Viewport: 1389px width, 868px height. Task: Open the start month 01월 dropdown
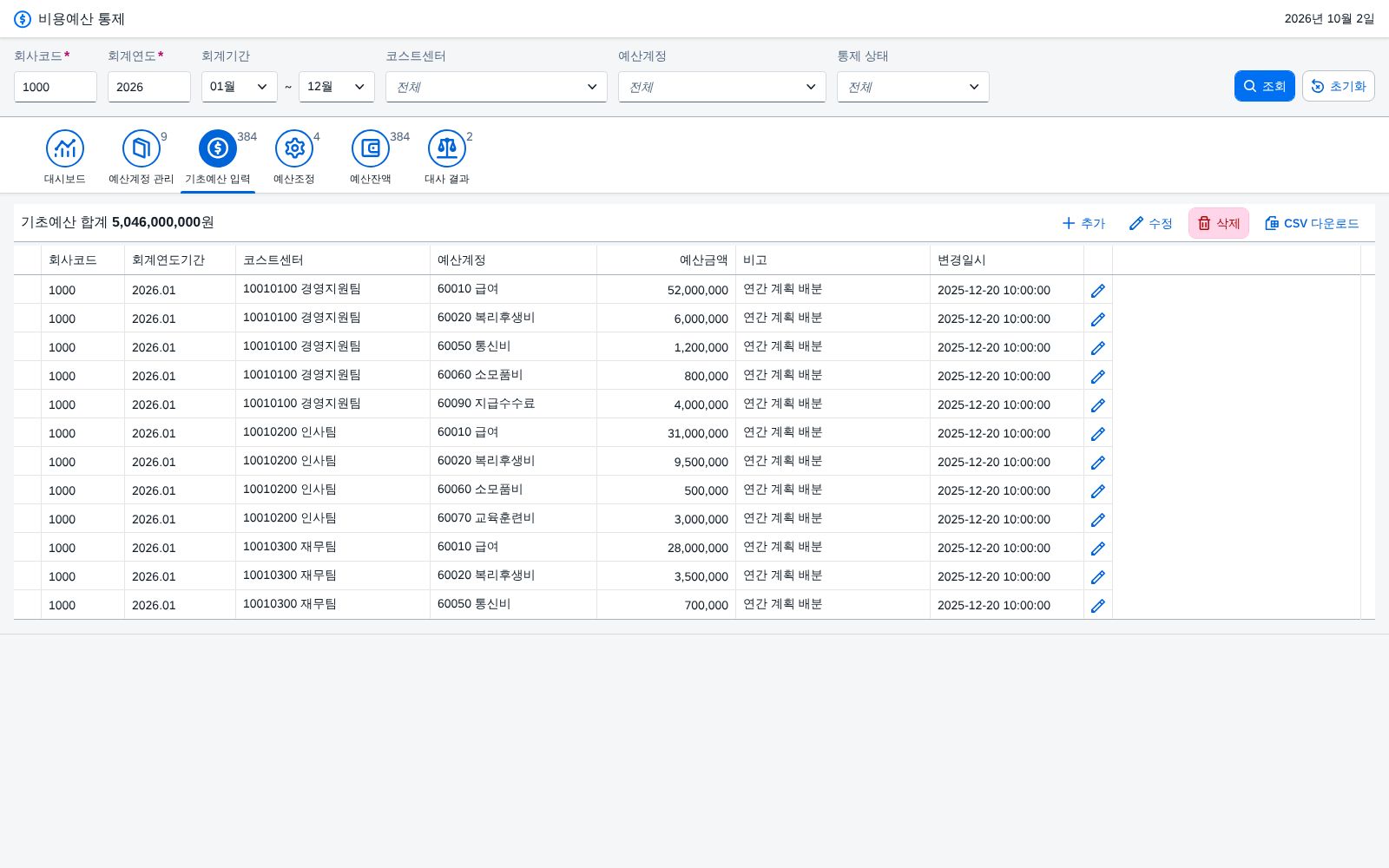click(x=240, y=87)
